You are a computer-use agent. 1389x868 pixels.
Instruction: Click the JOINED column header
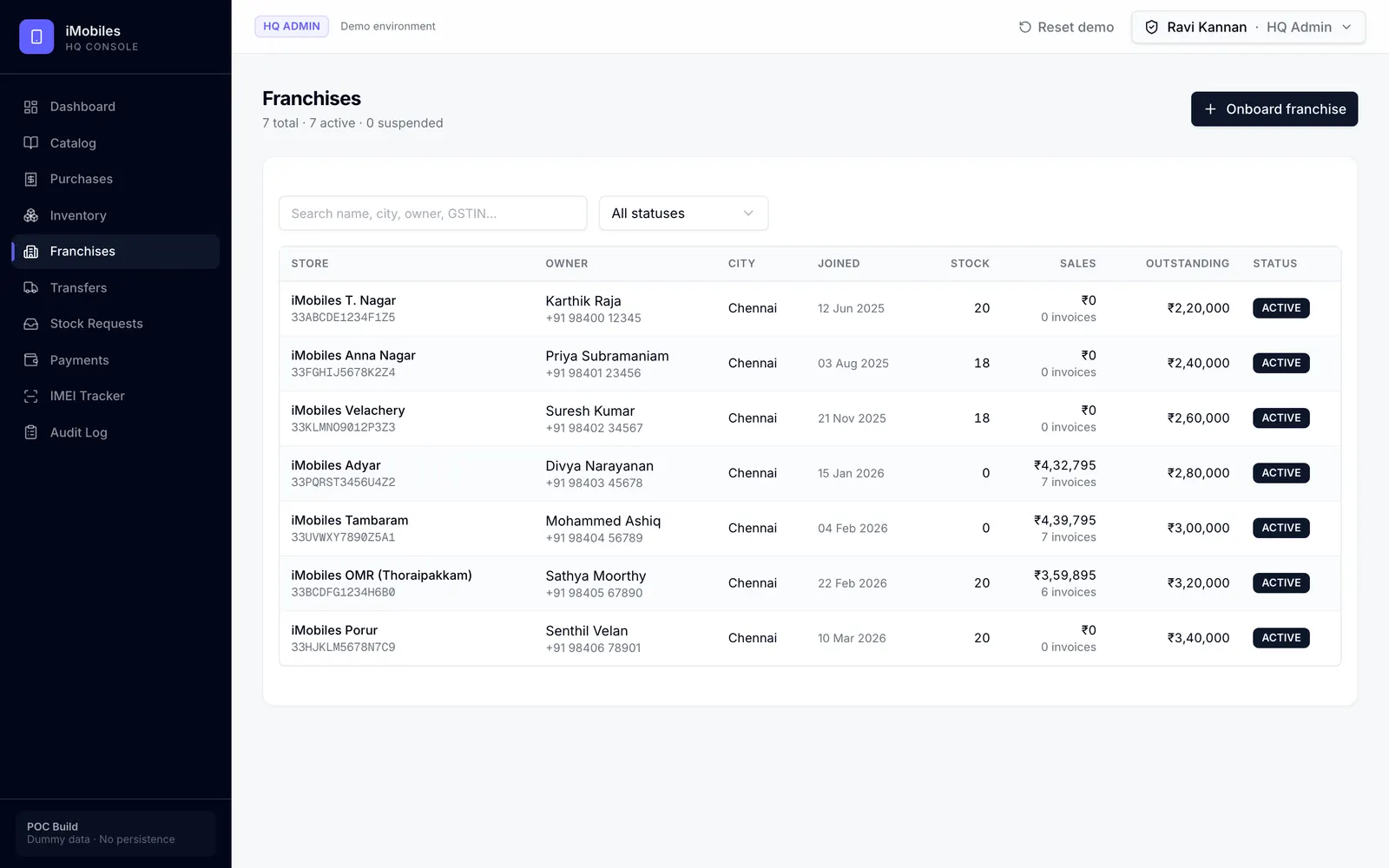(839, 264)
